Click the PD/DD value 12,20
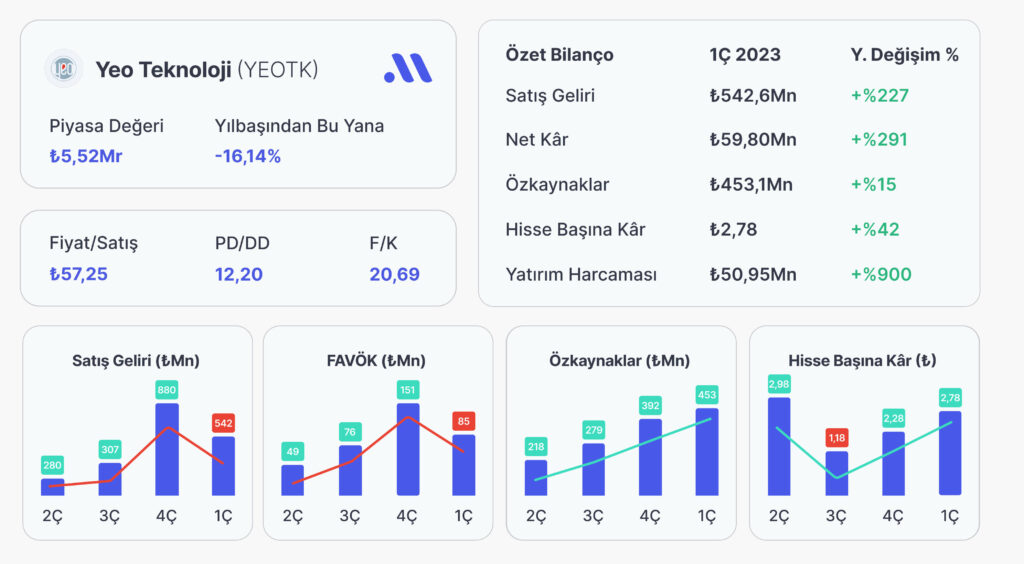This screenshot has height=564, width=1024. [x=239, y=274]
